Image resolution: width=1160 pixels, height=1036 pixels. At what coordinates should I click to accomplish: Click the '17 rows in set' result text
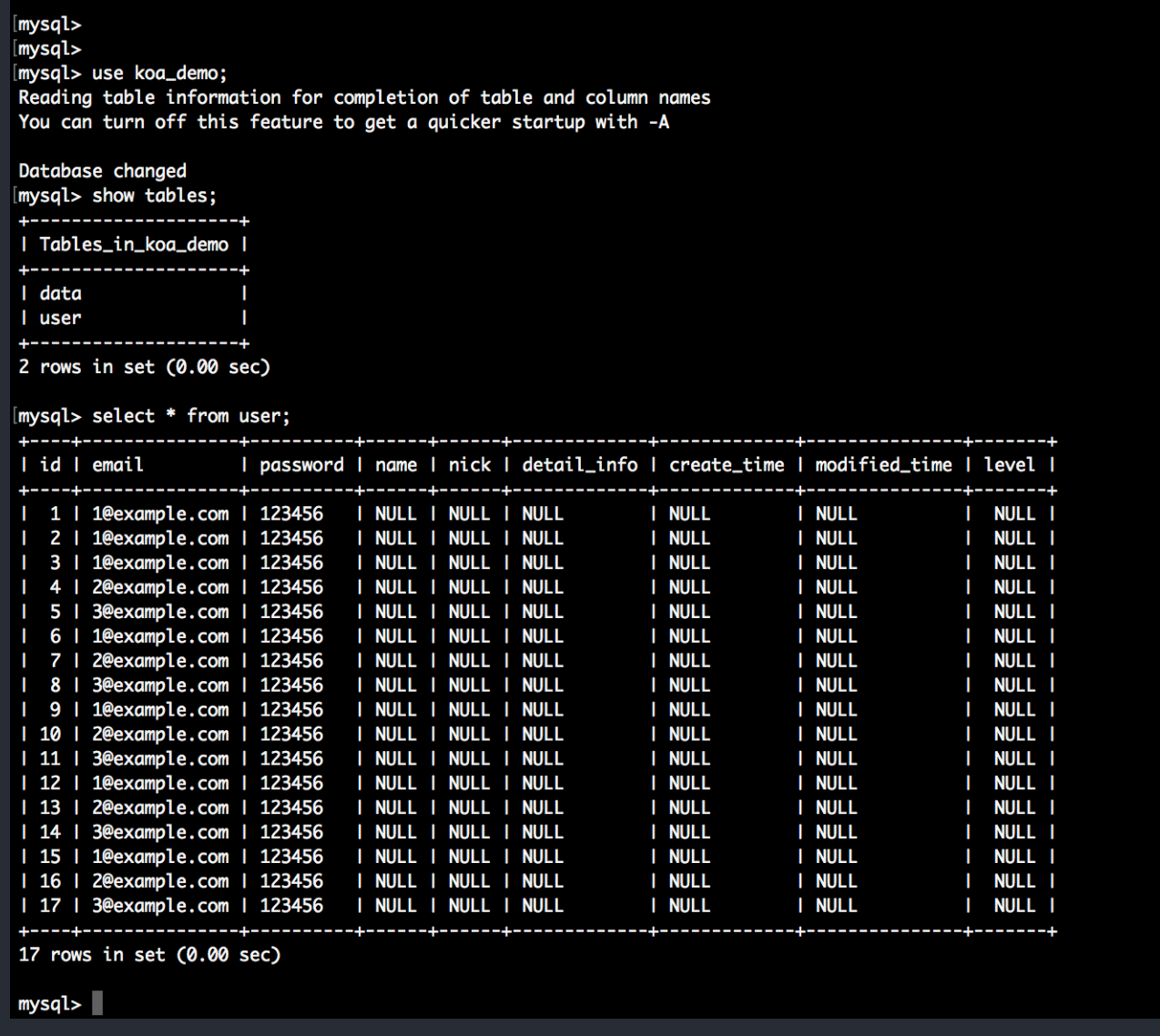[149, 954]
